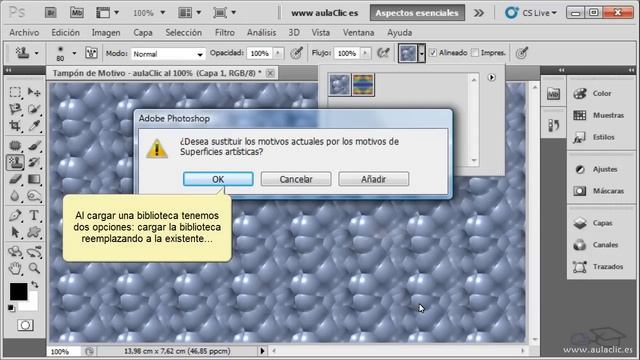Select the Lasso tool
This screenshot has width=640, height=360.
click(15, 109)
